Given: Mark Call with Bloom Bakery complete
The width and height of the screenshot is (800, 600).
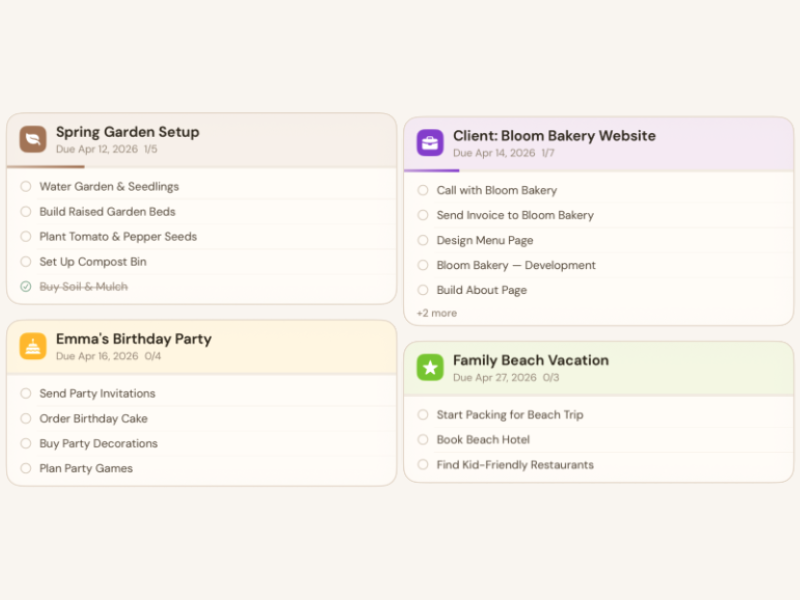Looking at the screenshot, I should pyautogui.click(x=423, y=190).
